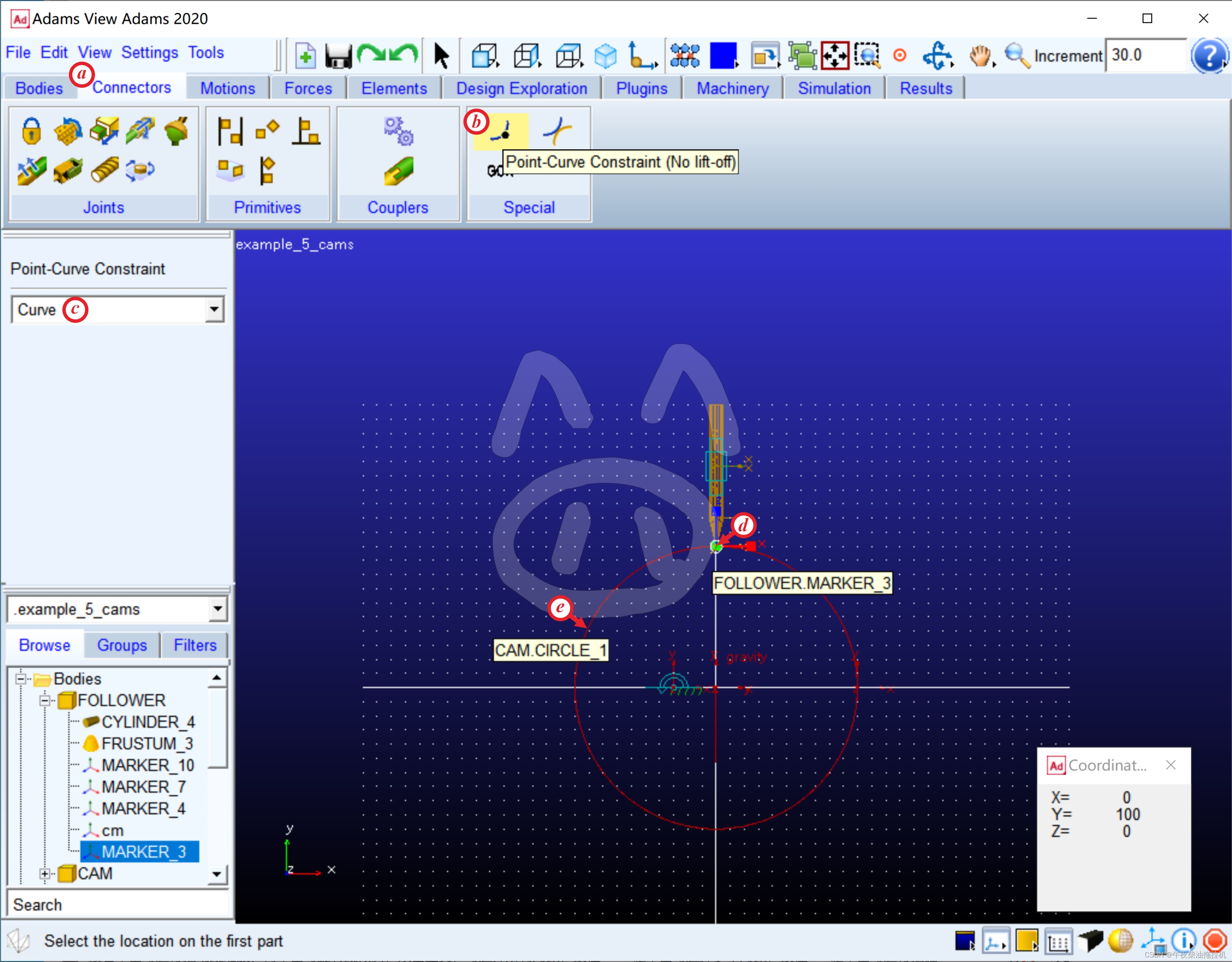Toggle the render mode sphere icon
Screen dimensions: 1232x962
tap(1120, 940)
